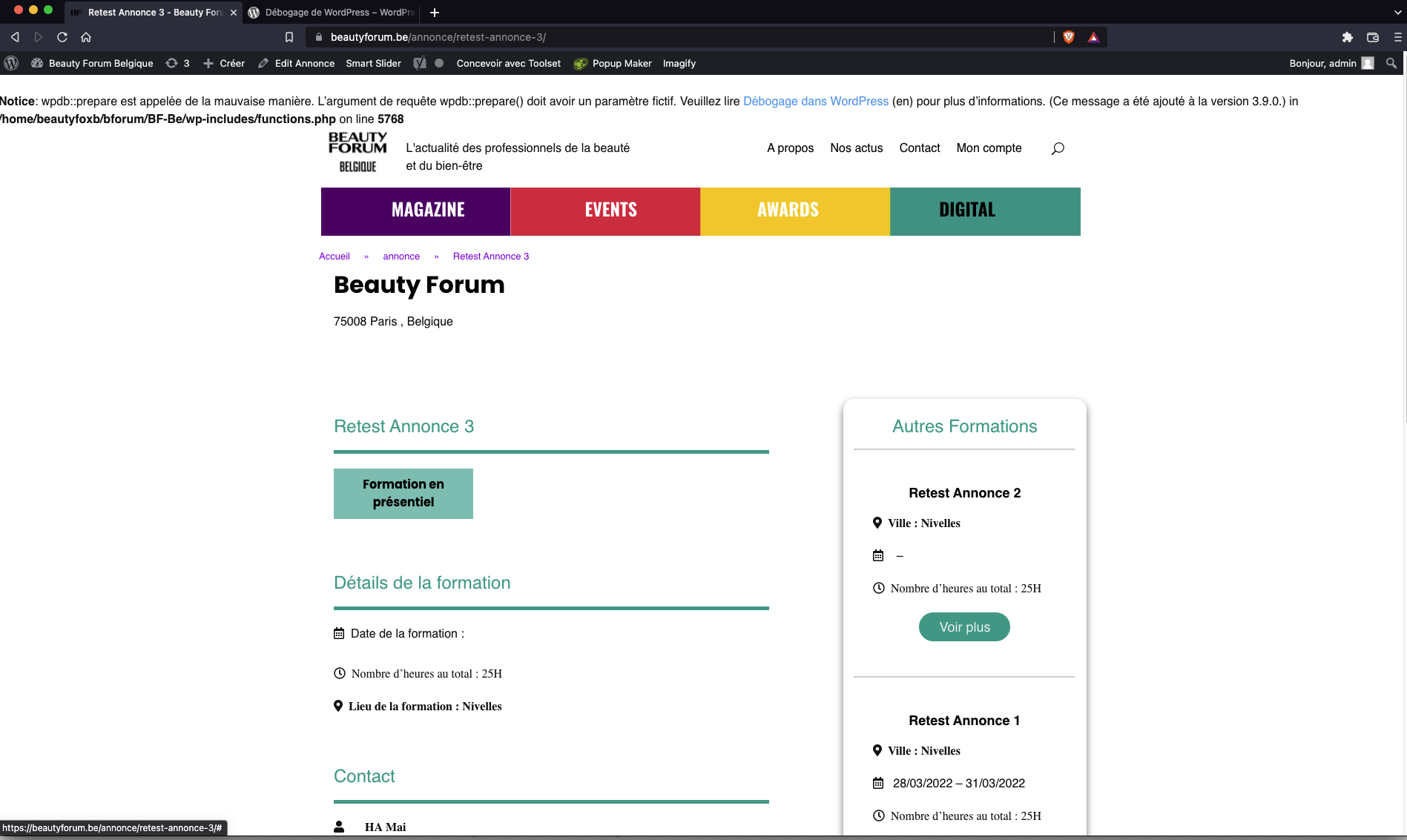Open Popup Maker admin menu

tap(613, 63)
